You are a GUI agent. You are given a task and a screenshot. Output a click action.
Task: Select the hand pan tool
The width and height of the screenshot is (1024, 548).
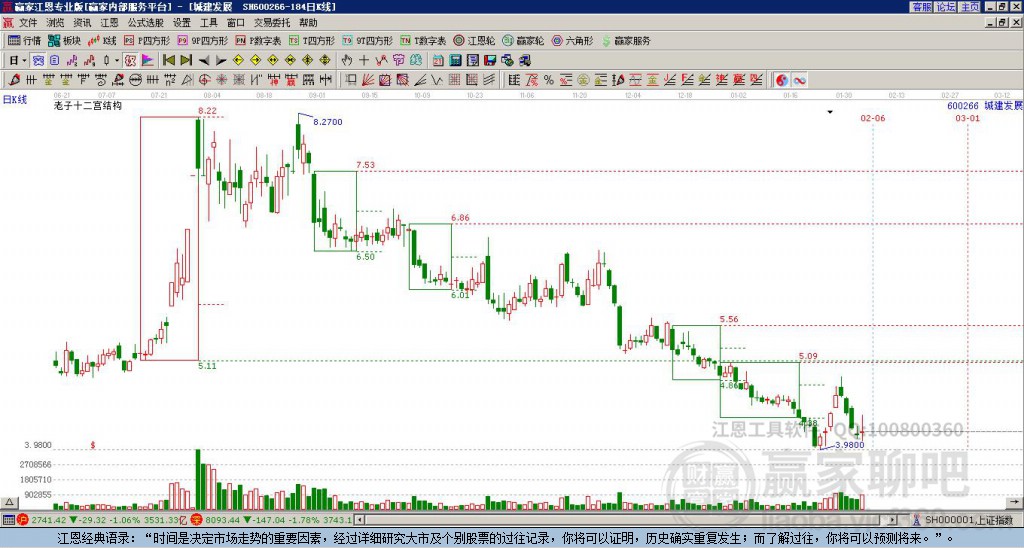[347, 61]
